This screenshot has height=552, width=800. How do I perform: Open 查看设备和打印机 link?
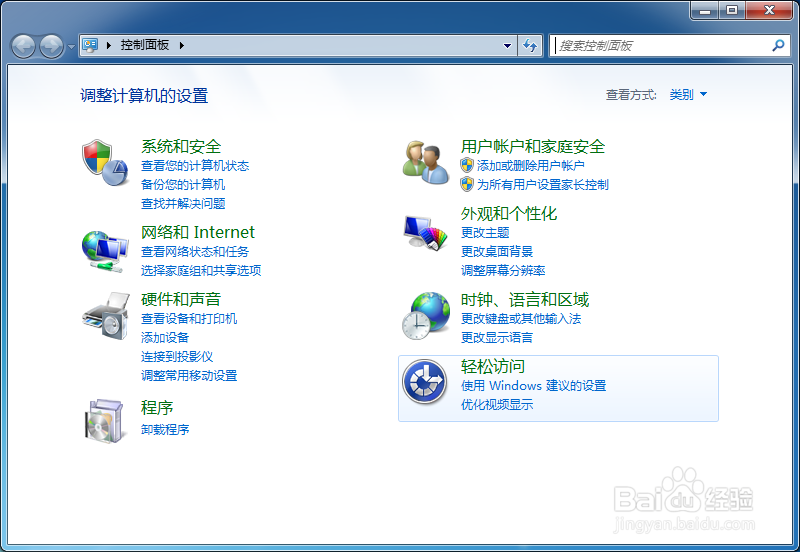click(x=189, y=318)
